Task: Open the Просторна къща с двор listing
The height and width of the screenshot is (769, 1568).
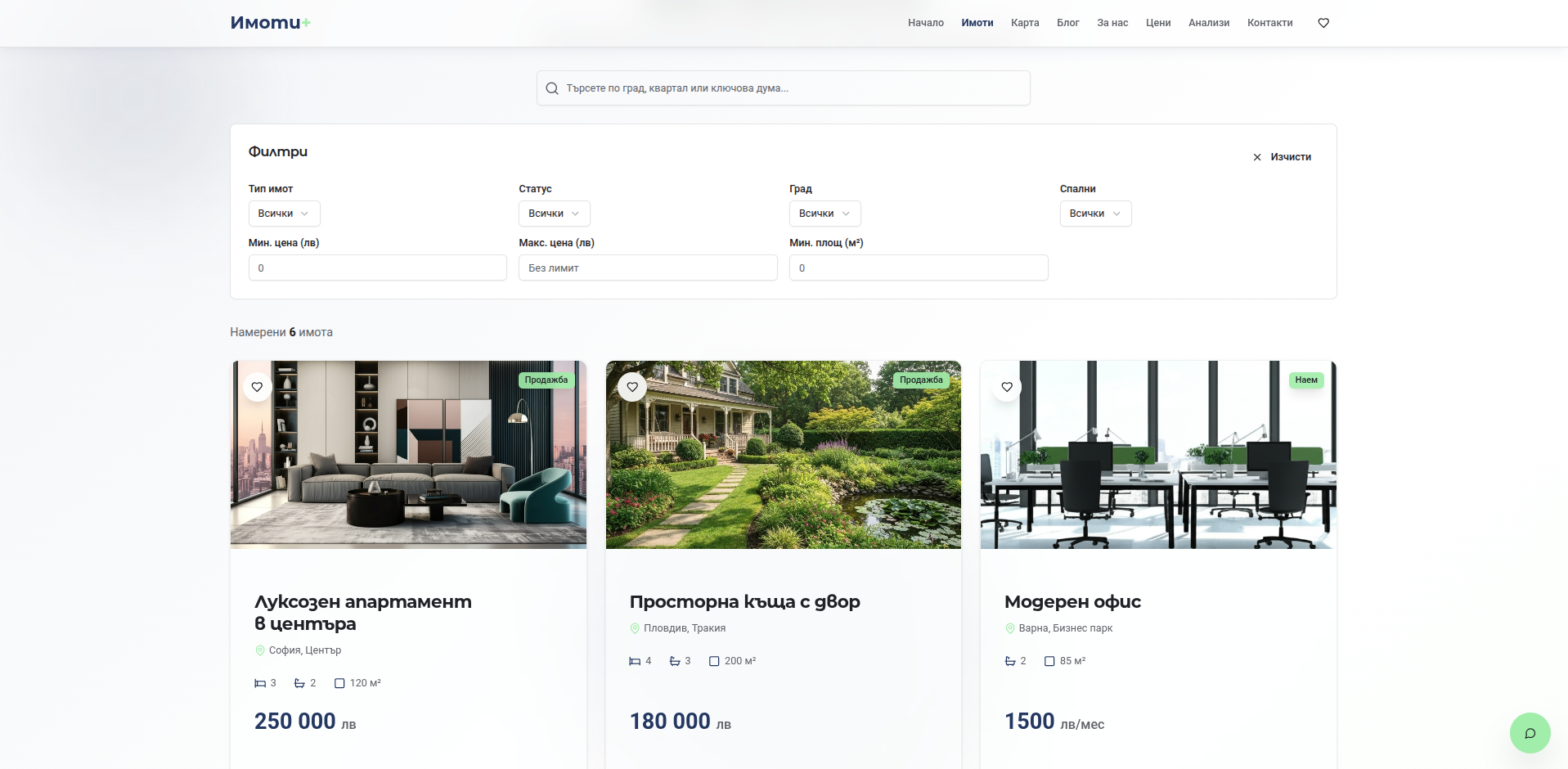Action: [x=744, y=602]
